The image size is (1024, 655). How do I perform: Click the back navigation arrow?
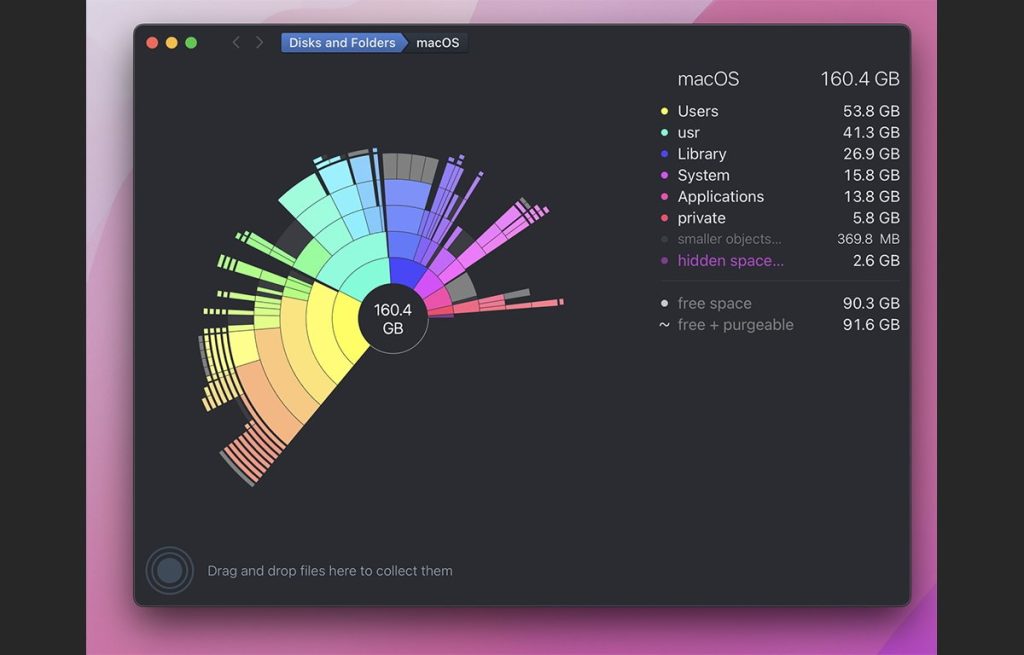(x=236, y=42)
